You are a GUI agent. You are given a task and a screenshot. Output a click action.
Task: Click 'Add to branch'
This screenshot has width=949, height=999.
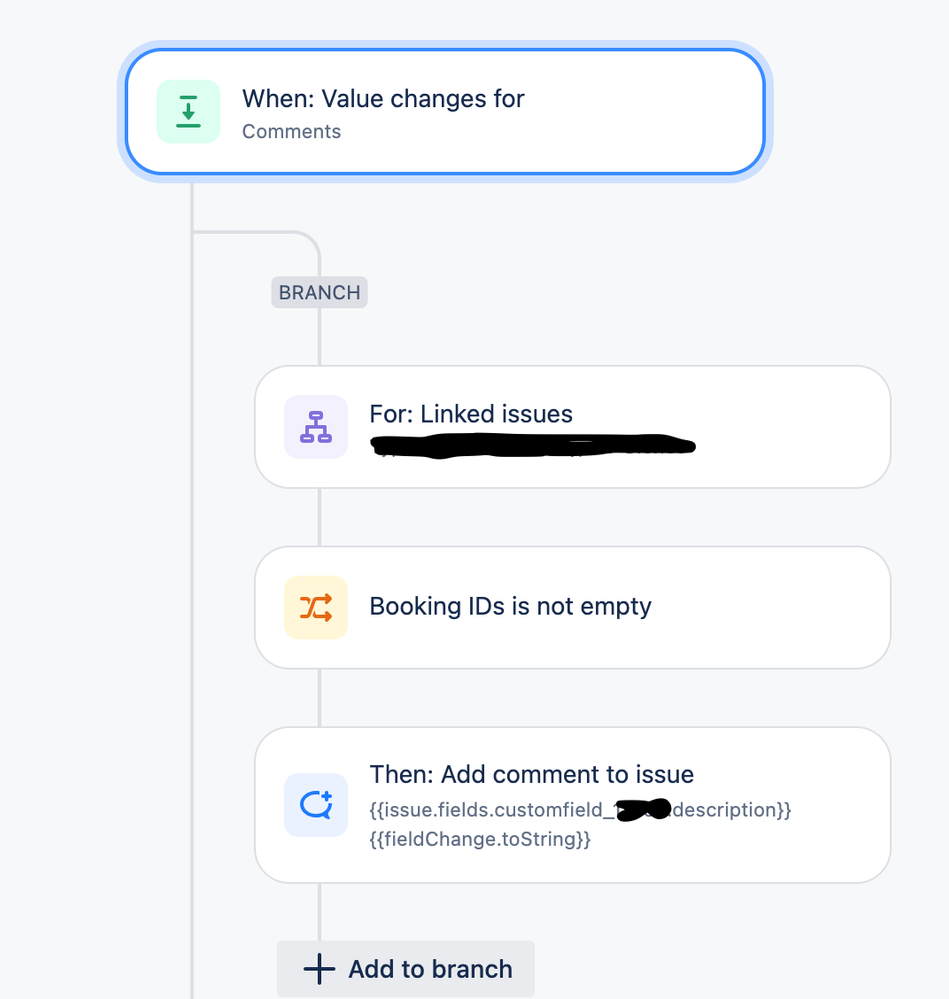coord(405,968)
